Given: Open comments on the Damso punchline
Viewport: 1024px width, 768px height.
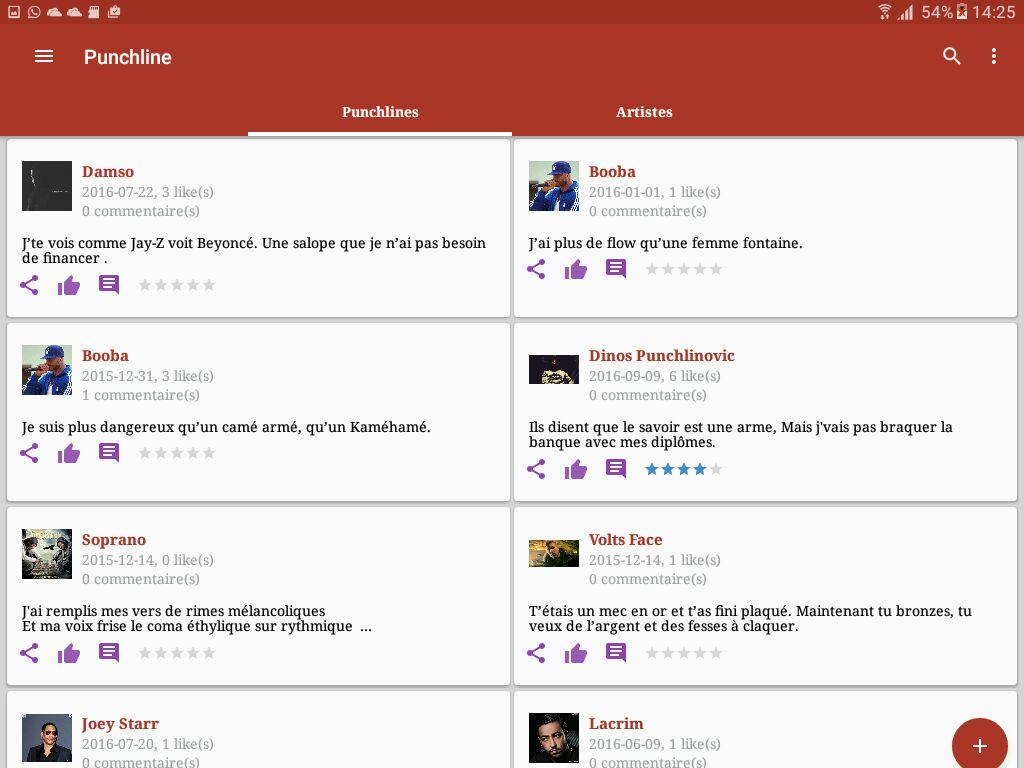Looking at the screenshot, I should point(109,285).
